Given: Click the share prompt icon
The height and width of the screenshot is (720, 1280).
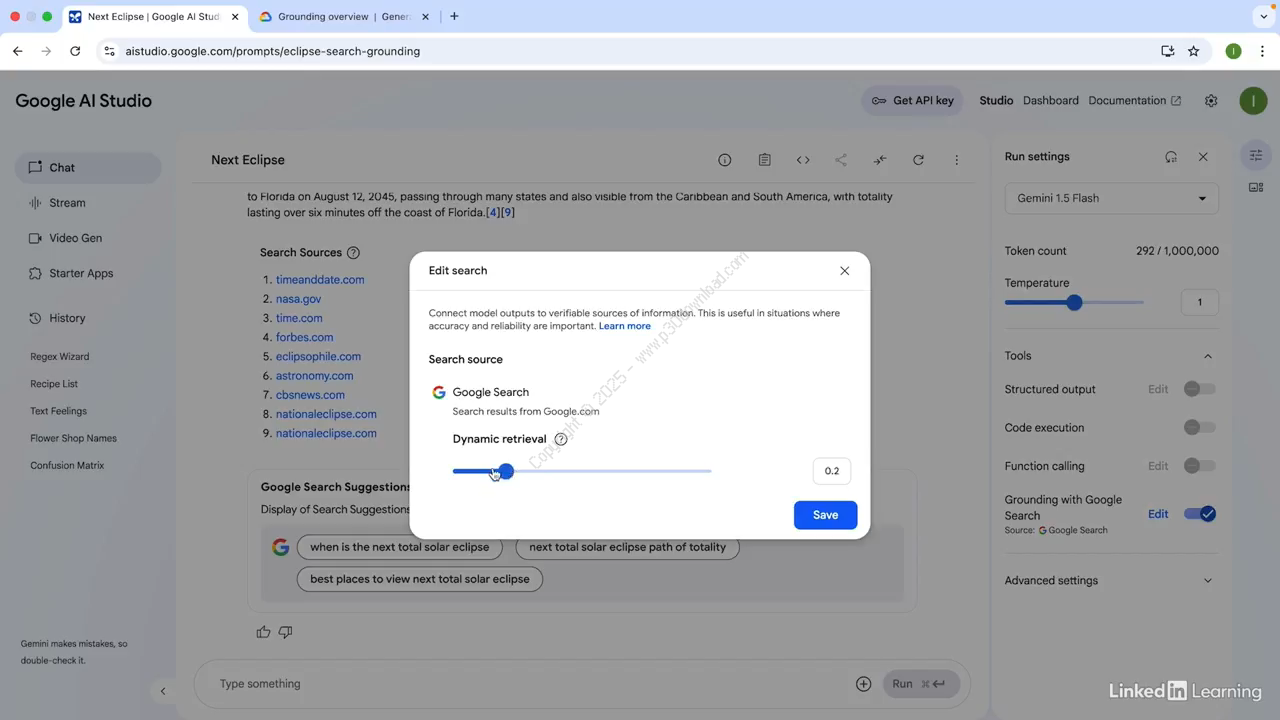Looking at the screenshot, I should pos(841,160).
